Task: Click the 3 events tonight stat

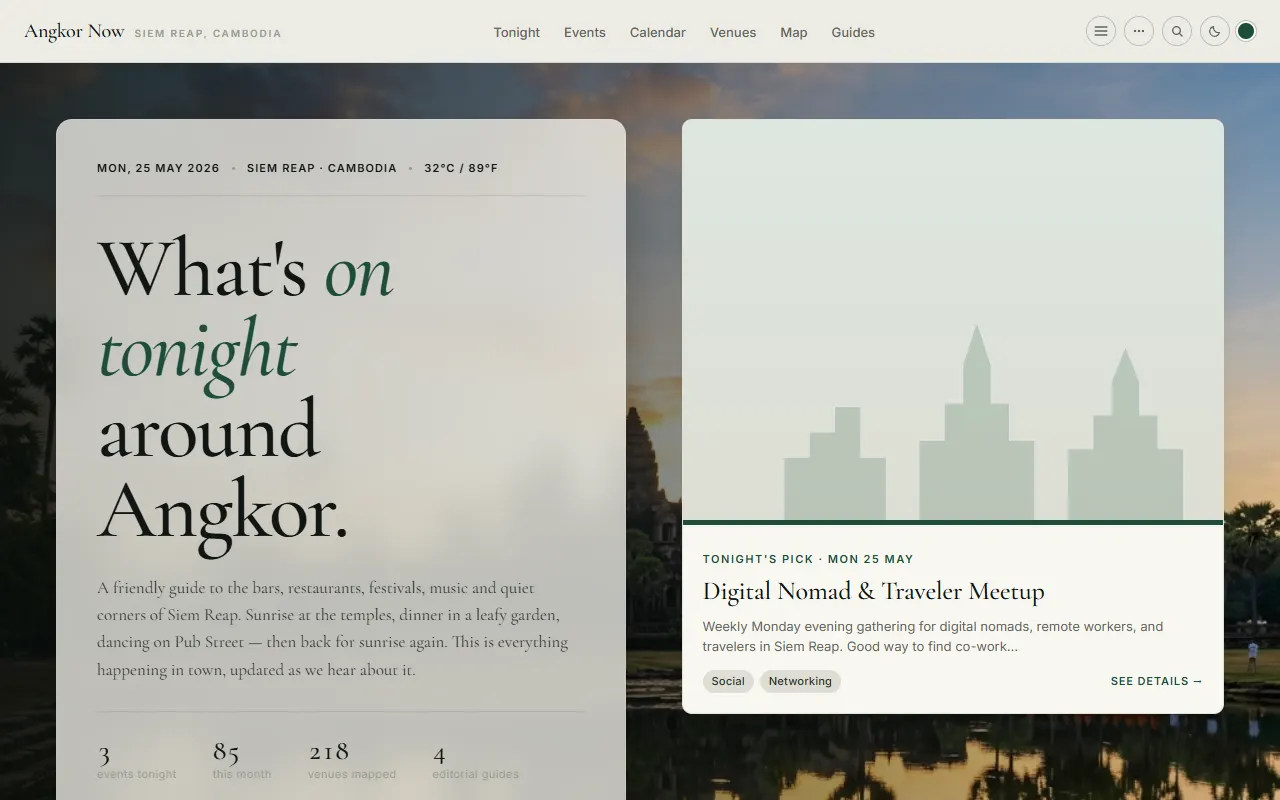Action: pos(137,762)
